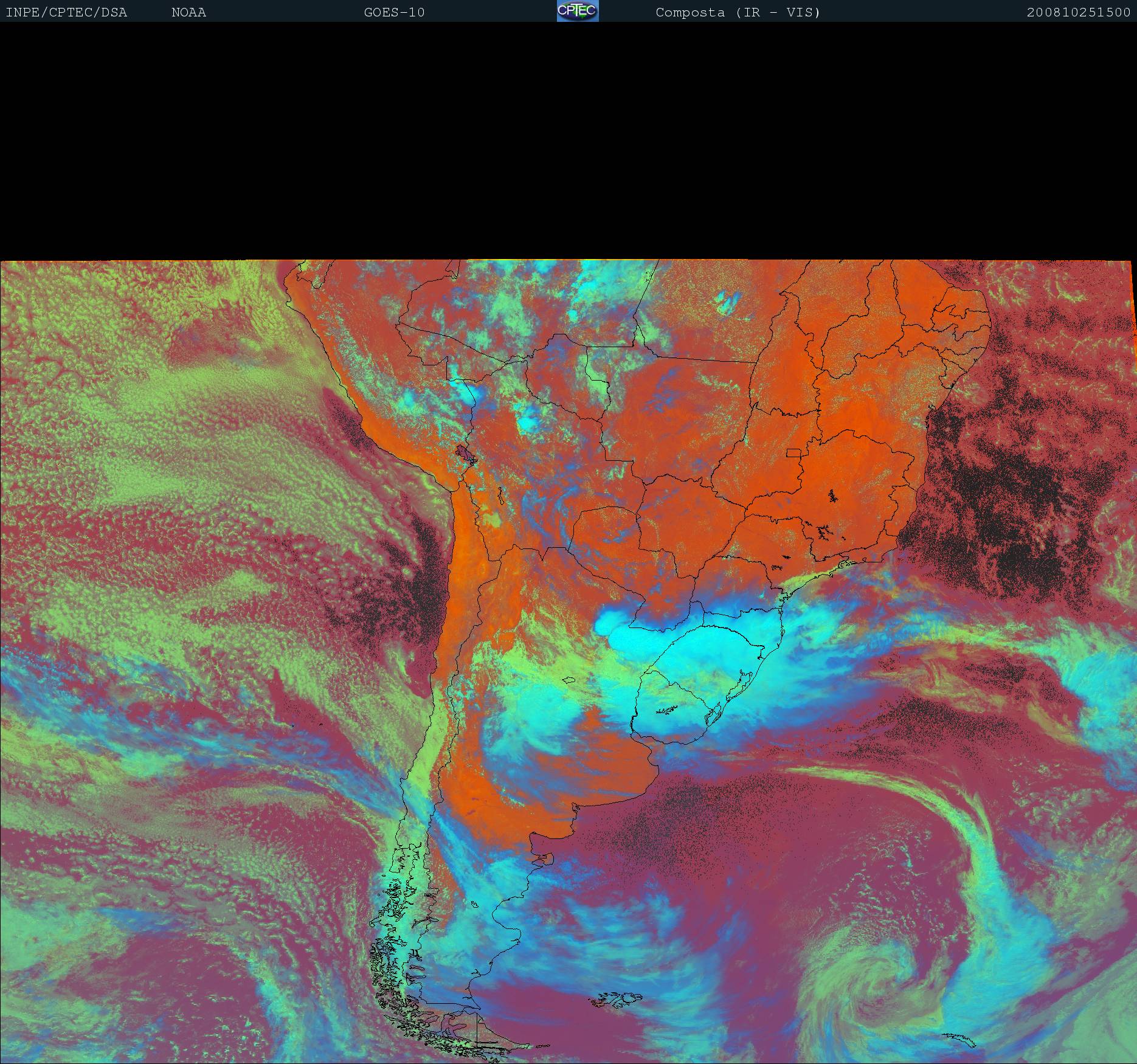This screenshot has width=1137, height=1064.
Task: Select the GOES-10 satellite label
Action: (394, 12)
